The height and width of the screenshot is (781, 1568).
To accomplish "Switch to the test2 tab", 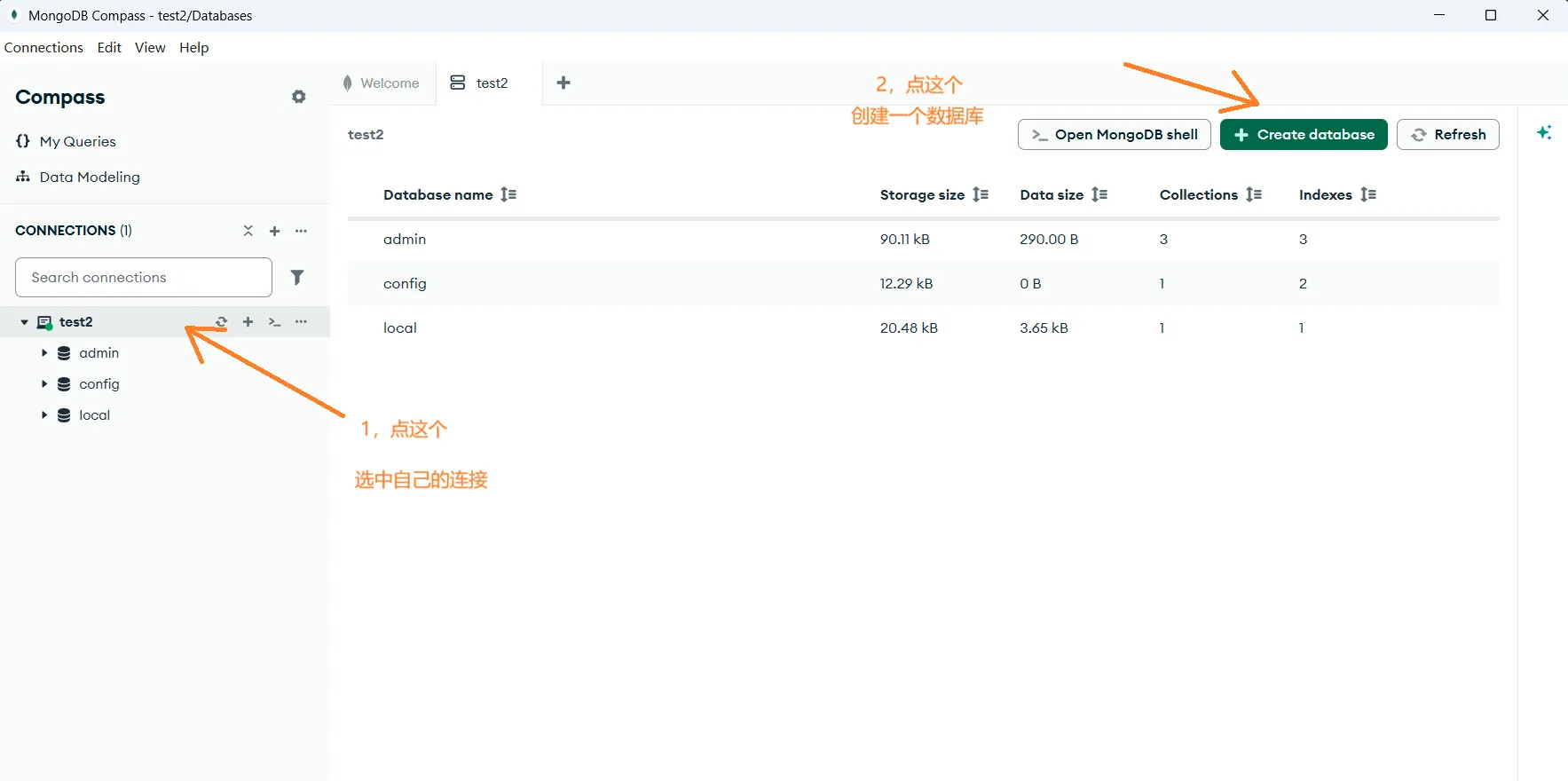I will 489,83.
